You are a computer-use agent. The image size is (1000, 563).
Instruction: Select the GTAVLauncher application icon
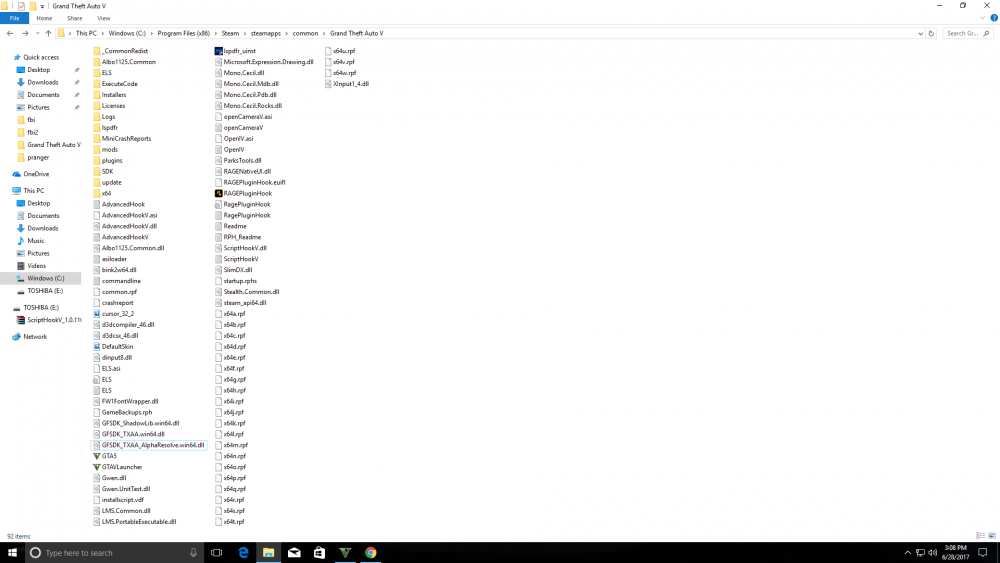tap(97, 467)
